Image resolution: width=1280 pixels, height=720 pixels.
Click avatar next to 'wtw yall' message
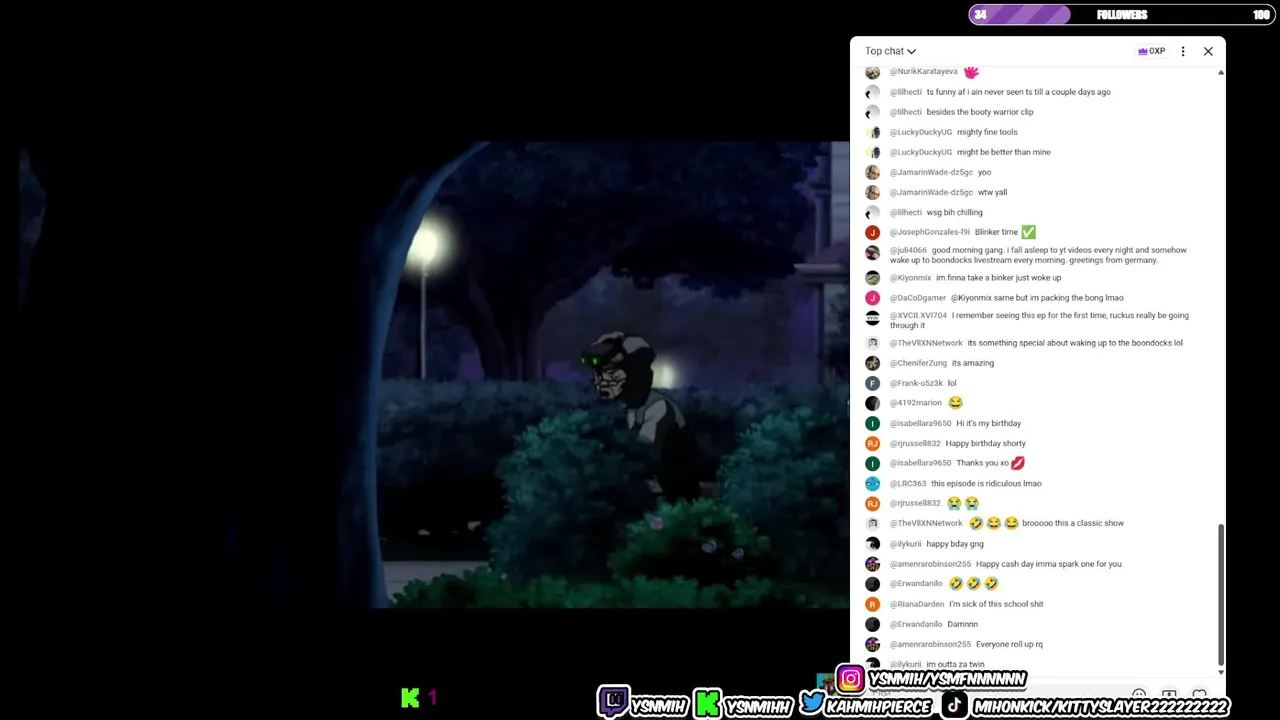pos(873,192)
